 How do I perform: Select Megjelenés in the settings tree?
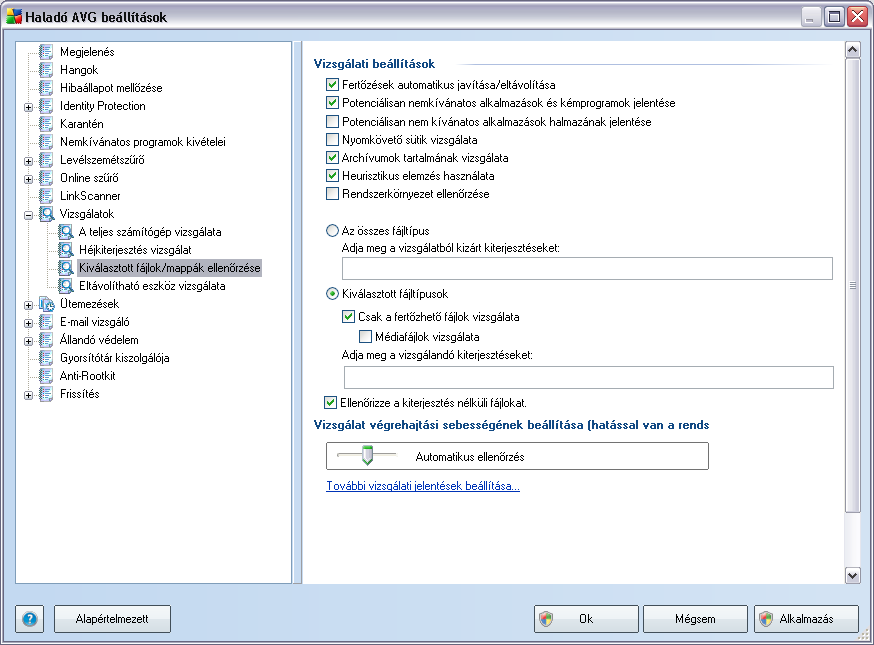(87, 52)
